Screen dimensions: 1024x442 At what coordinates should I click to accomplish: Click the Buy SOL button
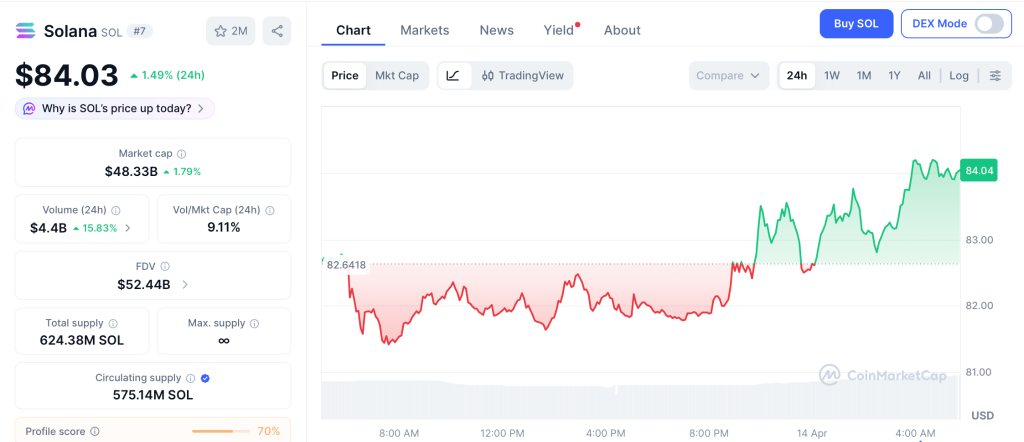856,24
